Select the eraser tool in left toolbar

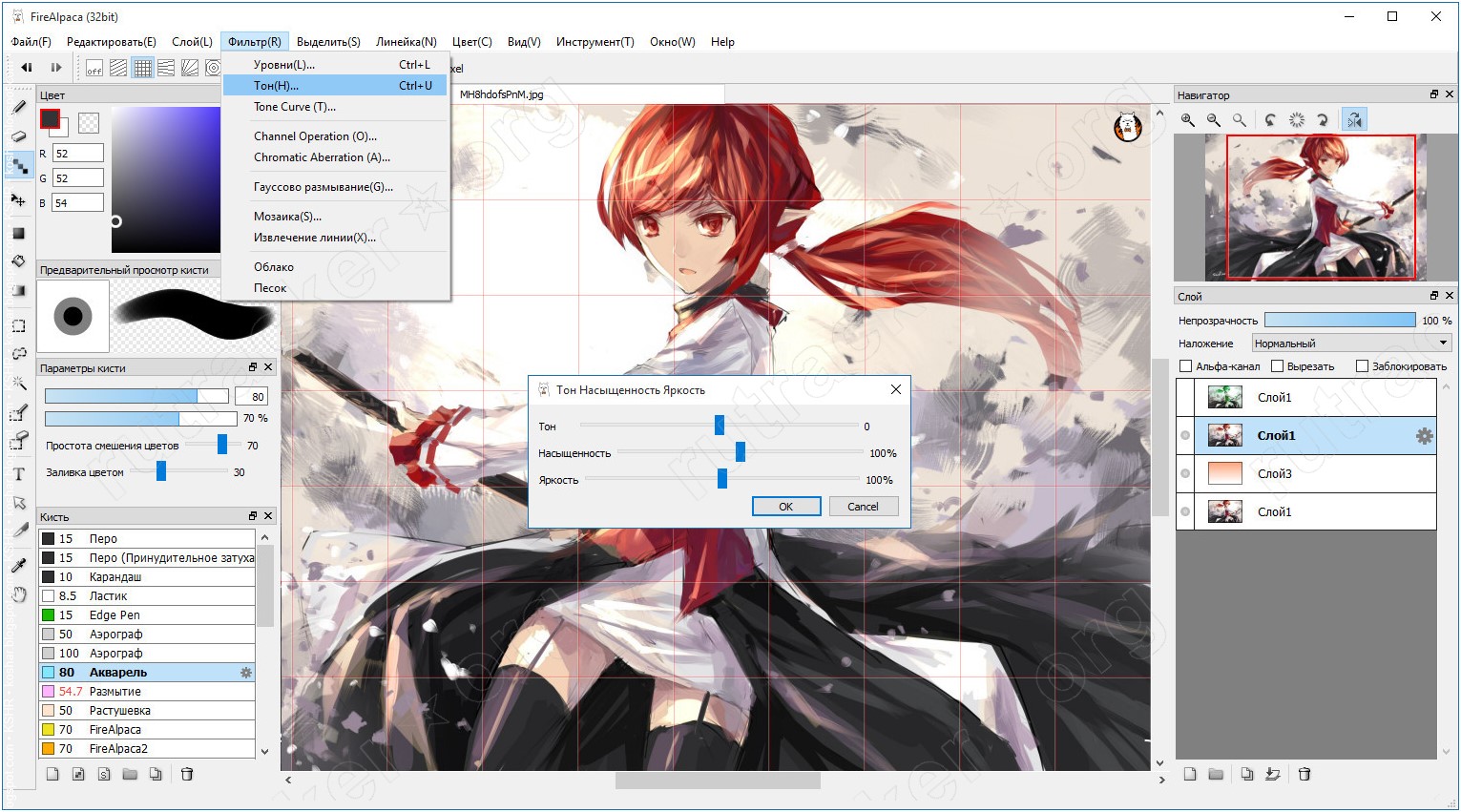point(18,136)
